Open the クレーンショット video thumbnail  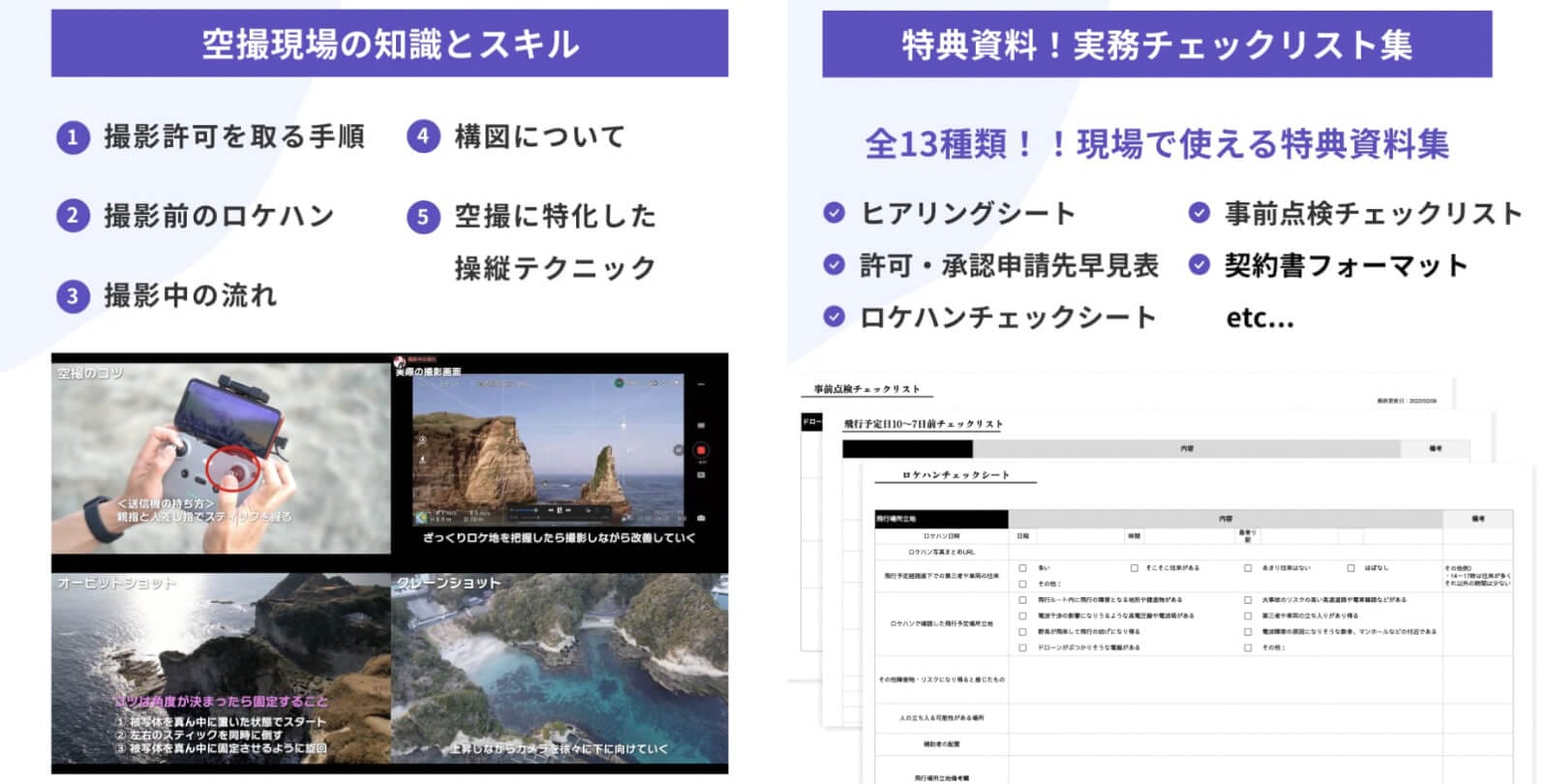pos(560,669)
